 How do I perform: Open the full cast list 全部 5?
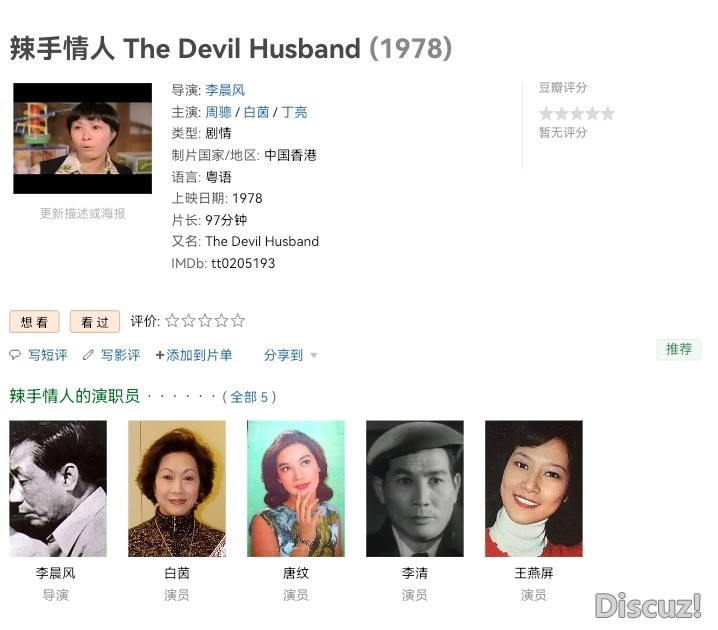click(249, 397)
